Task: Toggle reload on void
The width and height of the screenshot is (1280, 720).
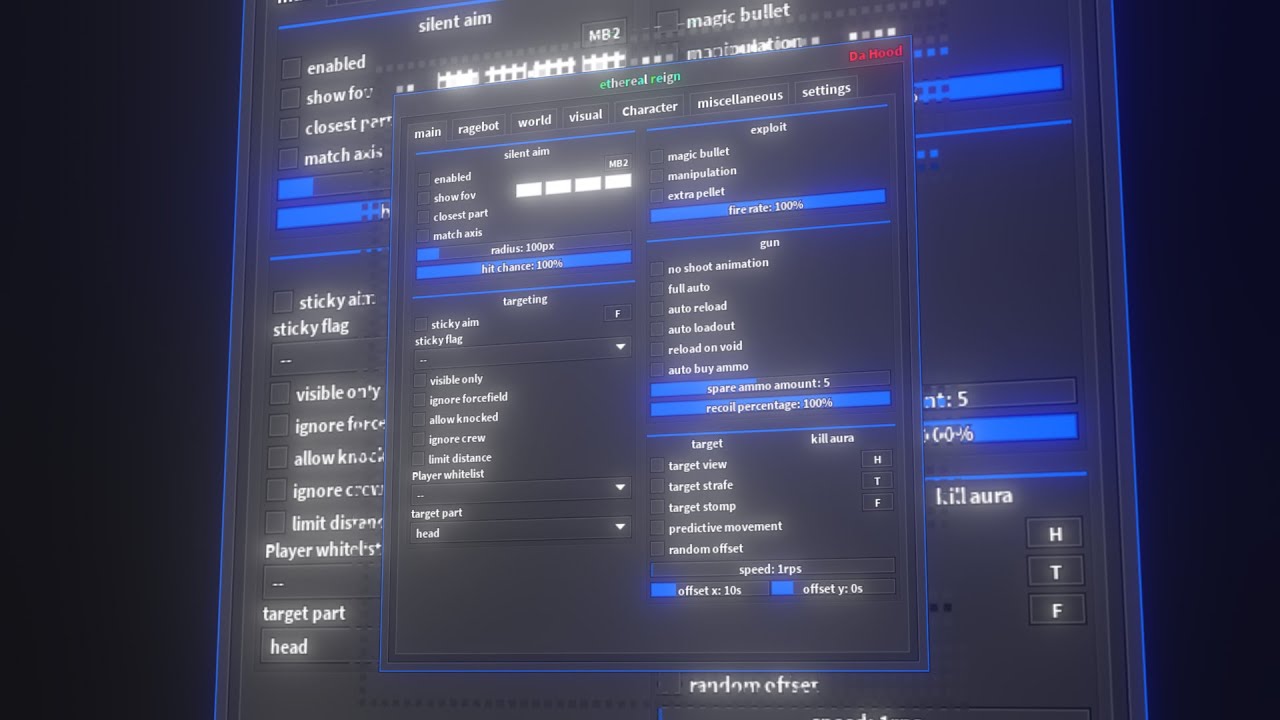Action: click(x=657, y=349)
